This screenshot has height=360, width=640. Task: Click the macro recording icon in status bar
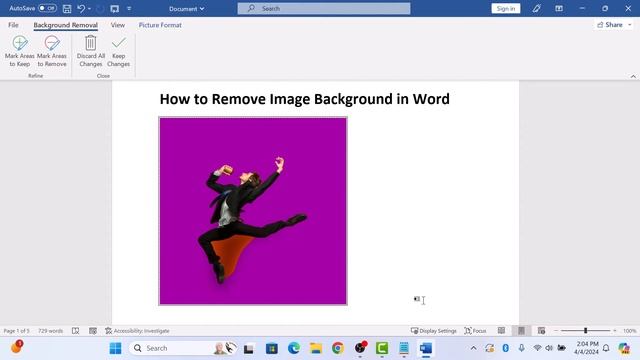tap(93, 331)
